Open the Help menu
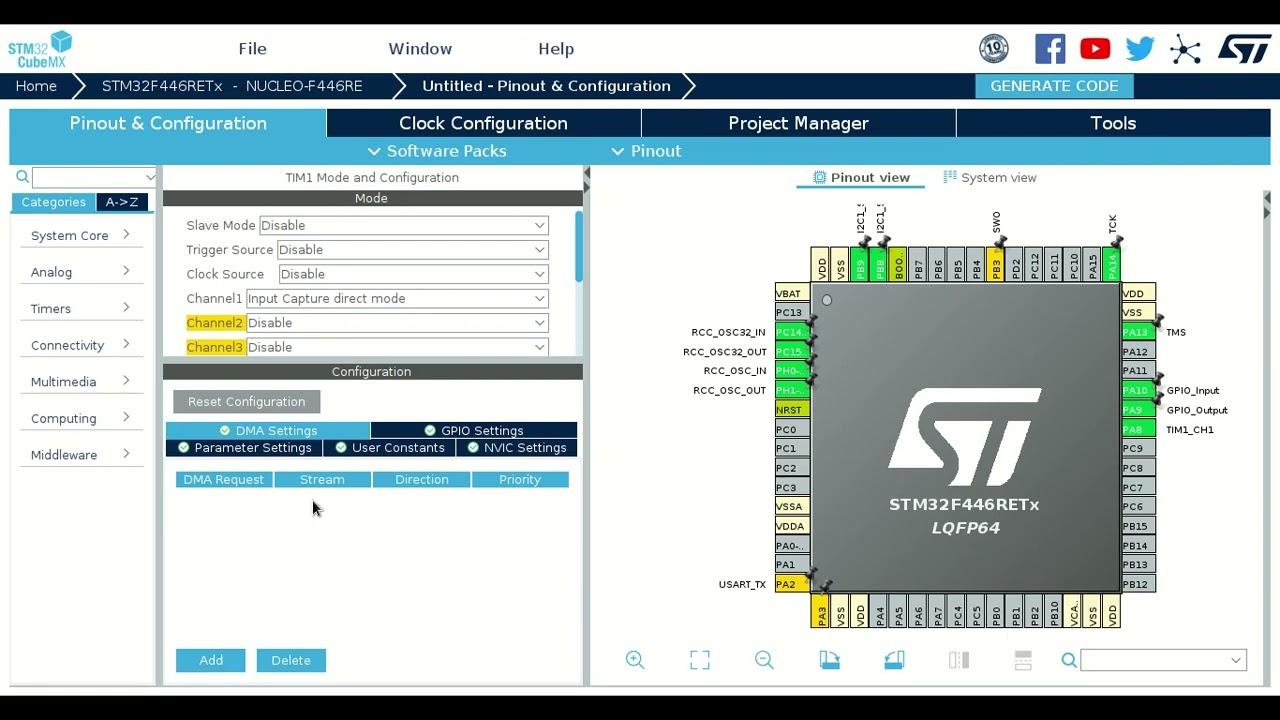Image resolution: width=1280 pixels, height=720 pixels. pos(556,49)
